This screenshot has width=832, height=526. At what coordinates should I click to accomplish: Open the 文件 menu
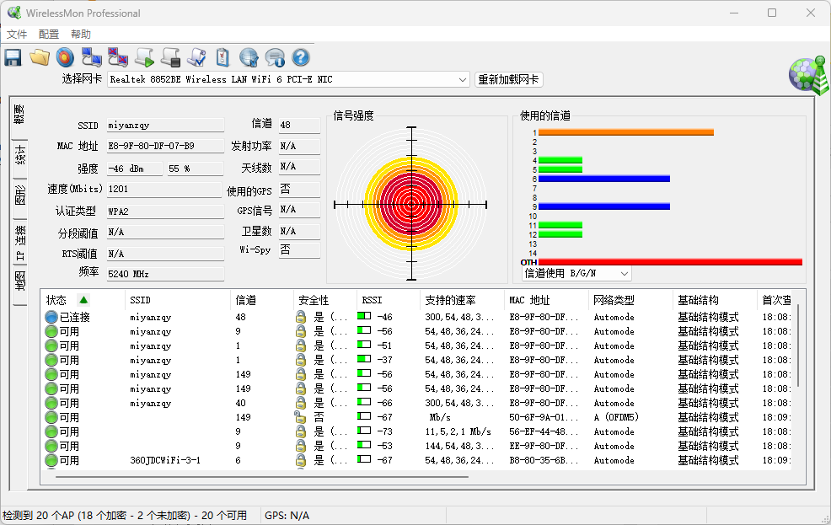(x=17, y=34)
